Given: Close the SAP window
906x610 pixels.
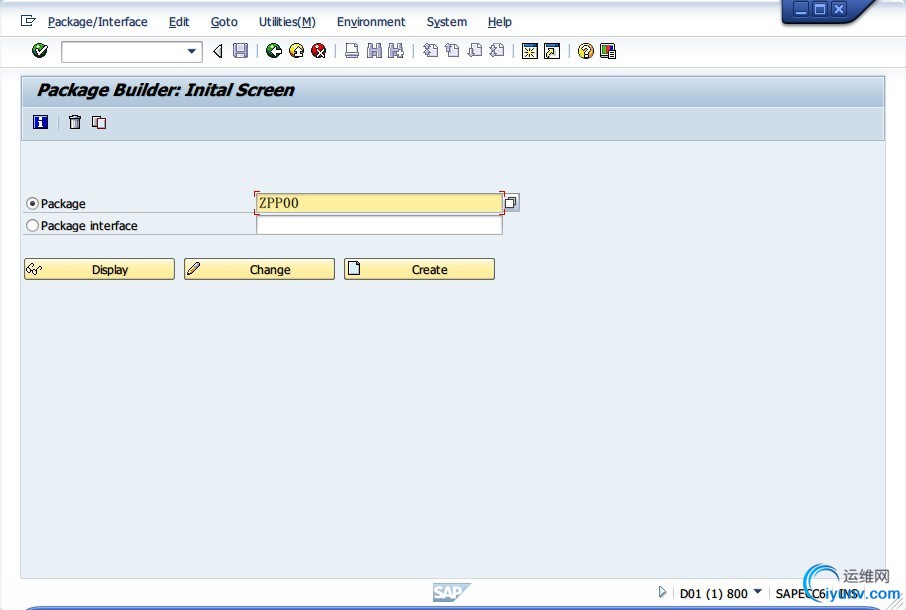Looking at the screenshot, I should [x=839, y=9].
